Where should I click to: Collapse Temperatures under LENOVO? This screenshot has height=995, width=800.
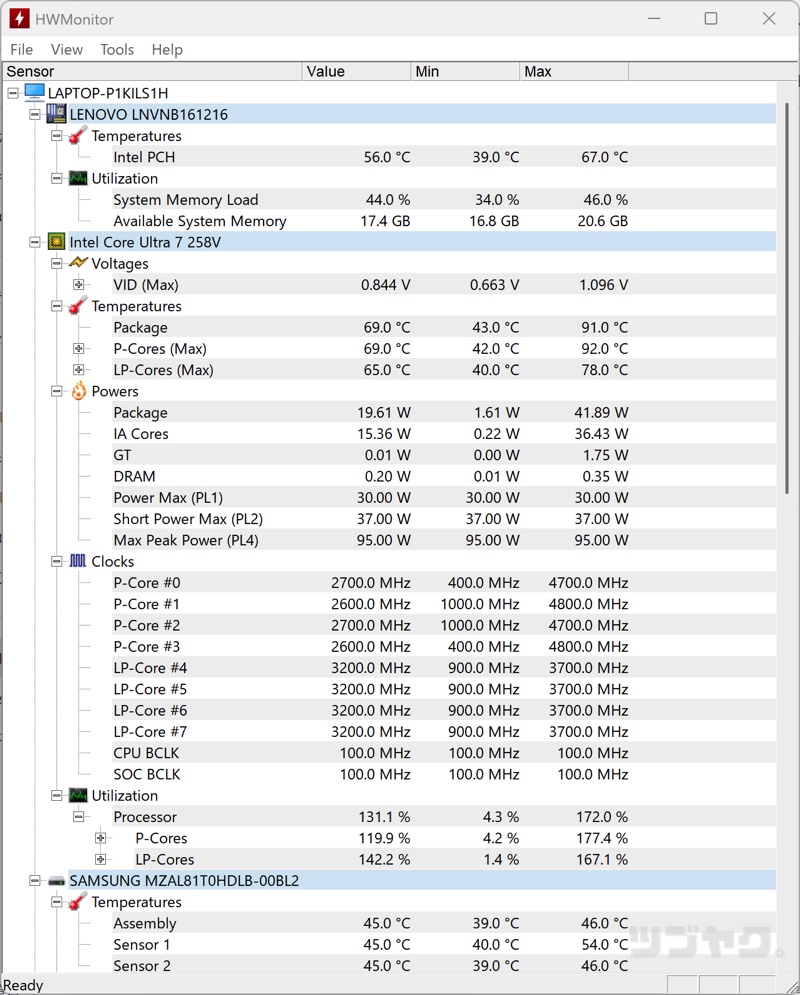click(56, 136)
